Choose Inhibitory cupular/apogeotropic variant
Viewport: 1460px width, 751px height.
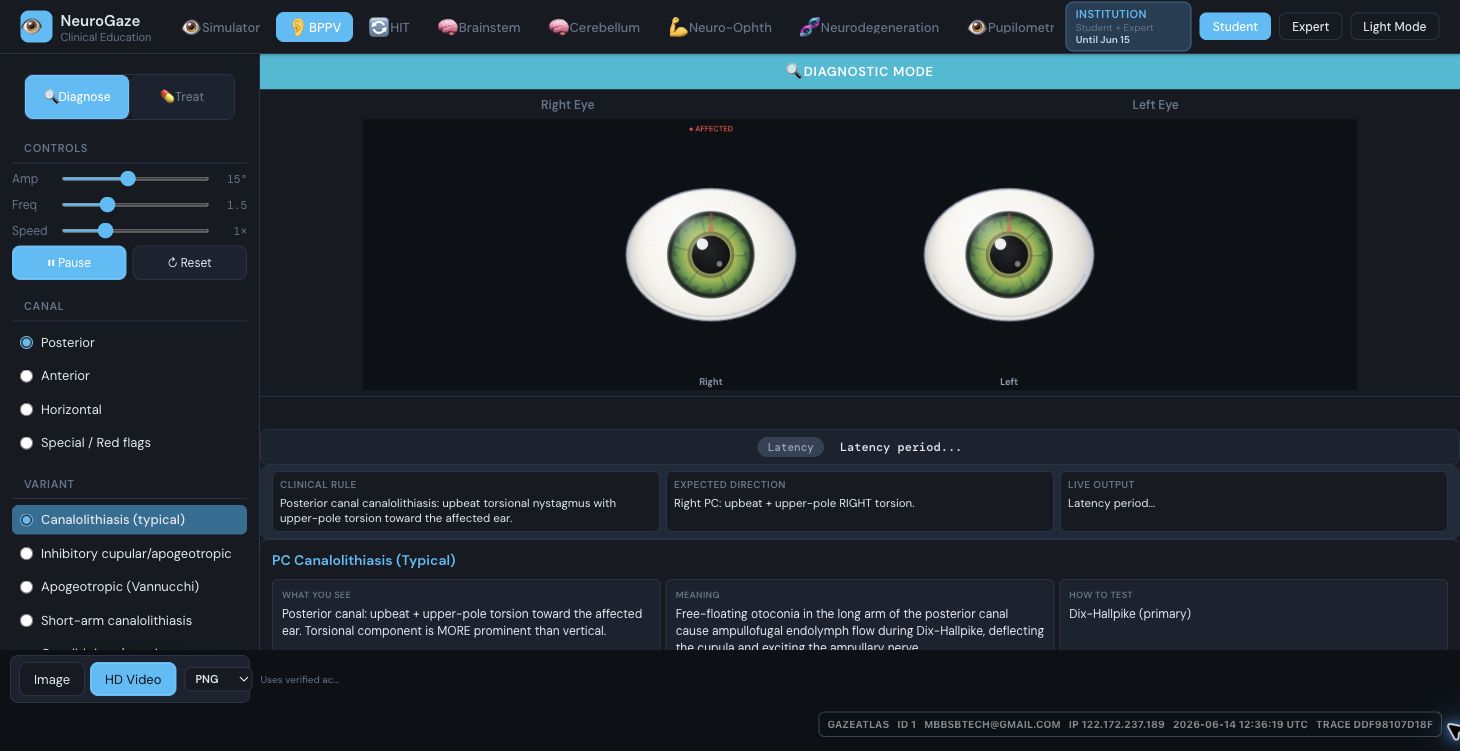pos(129,553)
